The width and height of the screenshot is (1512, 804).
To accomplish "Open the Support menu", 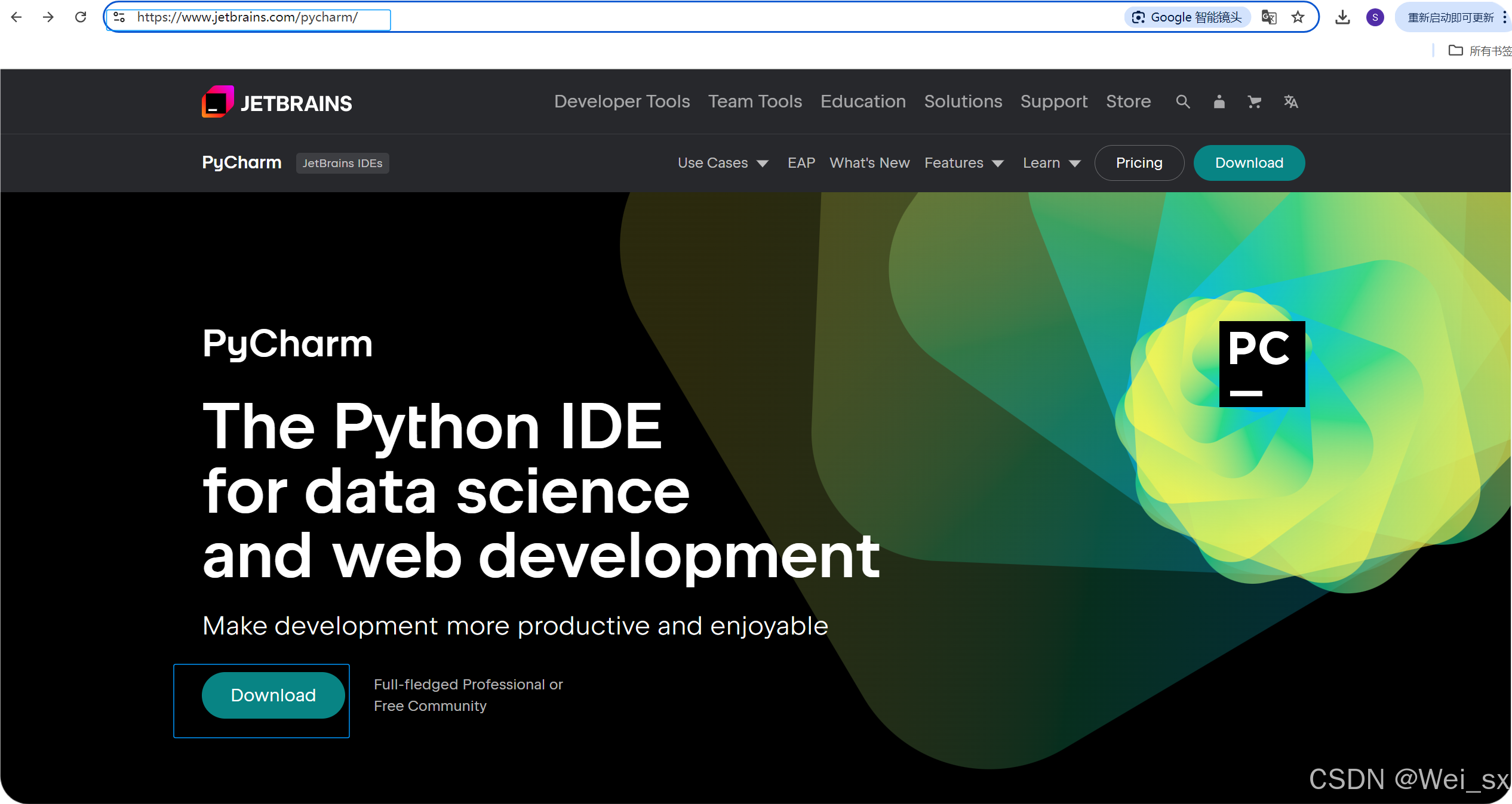I will tap(1054, 101).
